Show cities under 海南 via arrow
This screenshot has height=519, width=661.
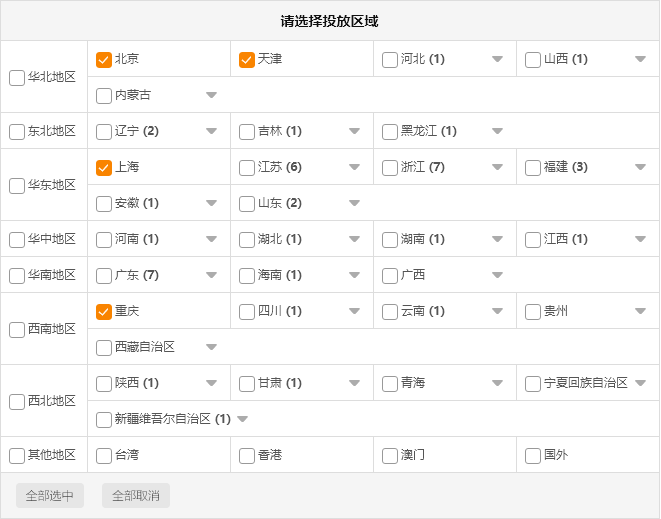point(355,275)
